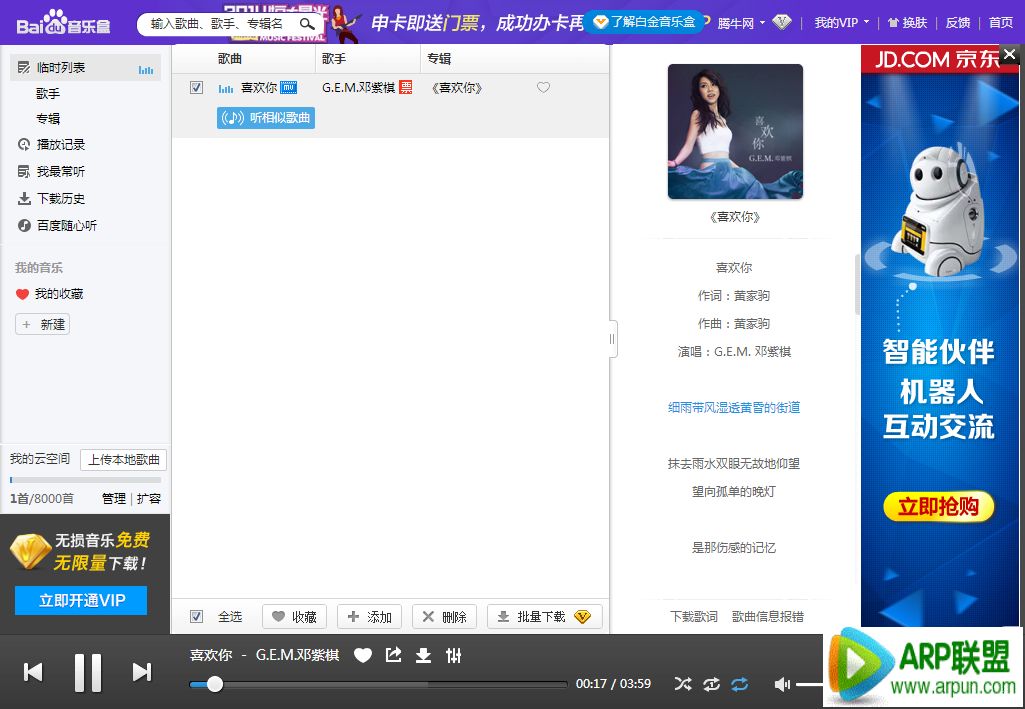
Task: Pause the currently playing song
Action: (x=88, y=672)
